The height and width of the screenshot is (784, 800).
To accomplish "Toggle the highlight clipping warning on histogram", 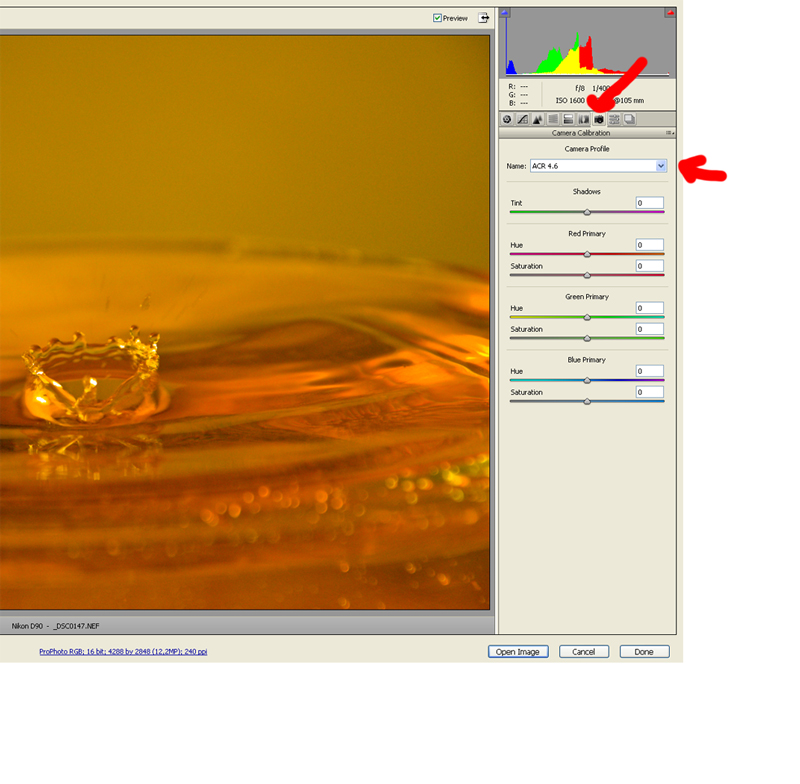I will 670,13.
